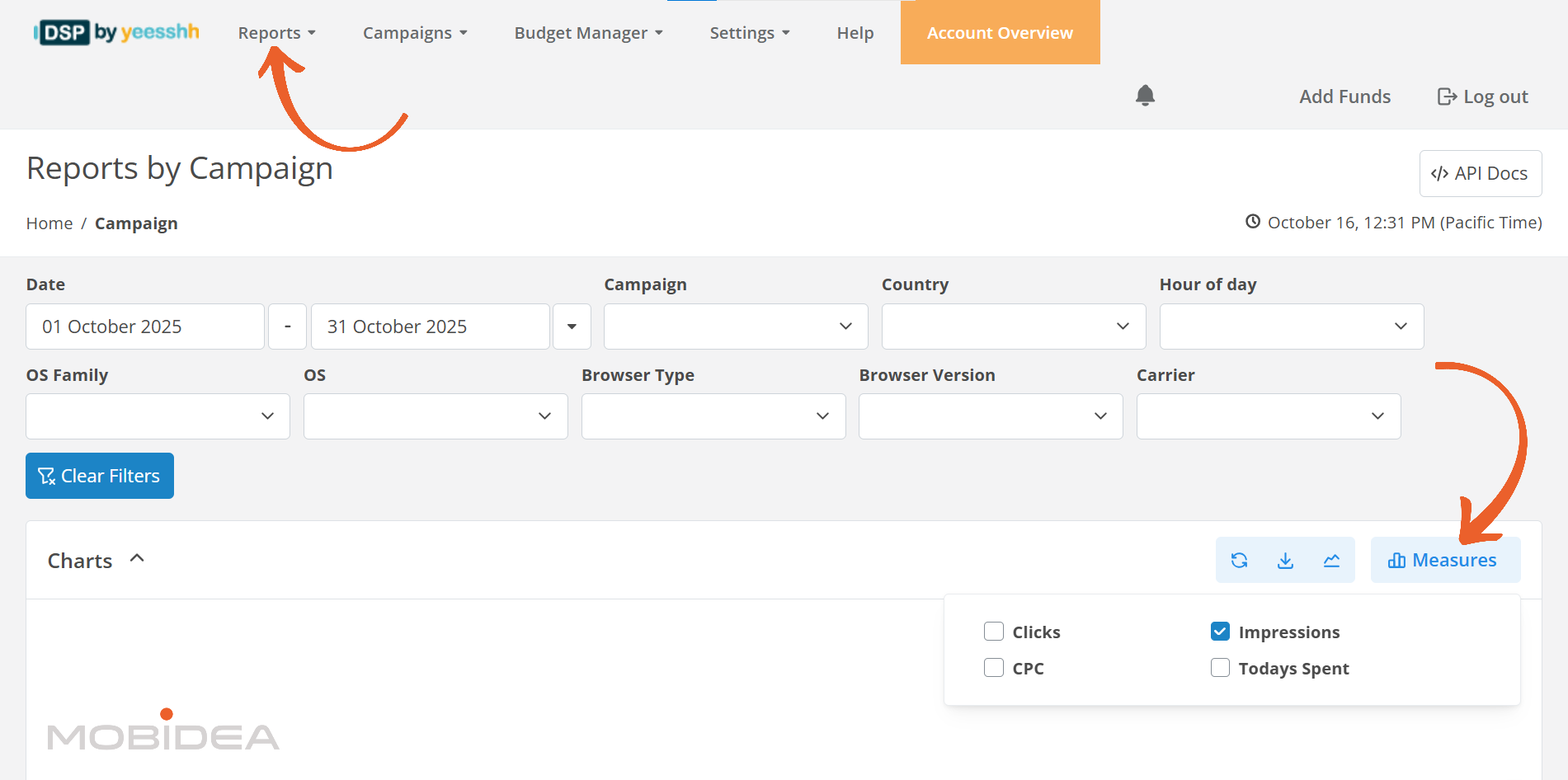The height and width of the screenshot is (780, 1568).
Task: Log out of the account
Action: (x=1482, y=96)
